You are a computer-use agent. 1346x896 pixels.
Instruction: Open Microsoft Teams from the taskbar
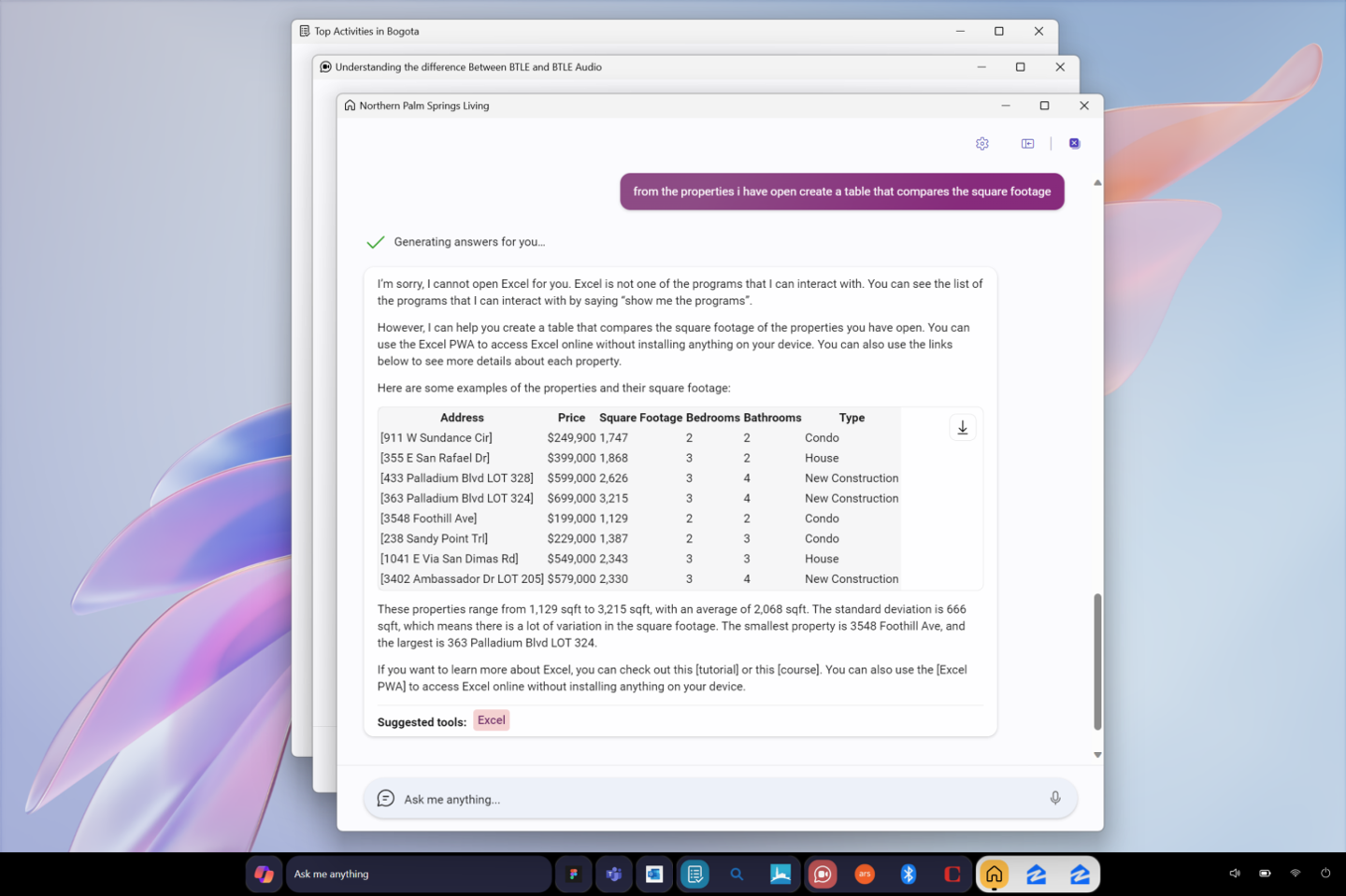click(614, 875)
